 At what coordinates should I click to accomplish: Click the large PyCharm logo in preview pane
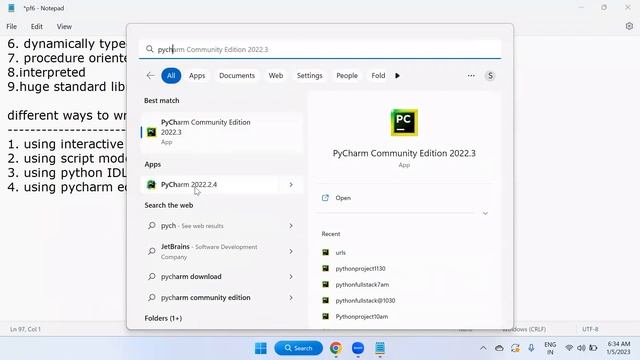pos(404,122)
